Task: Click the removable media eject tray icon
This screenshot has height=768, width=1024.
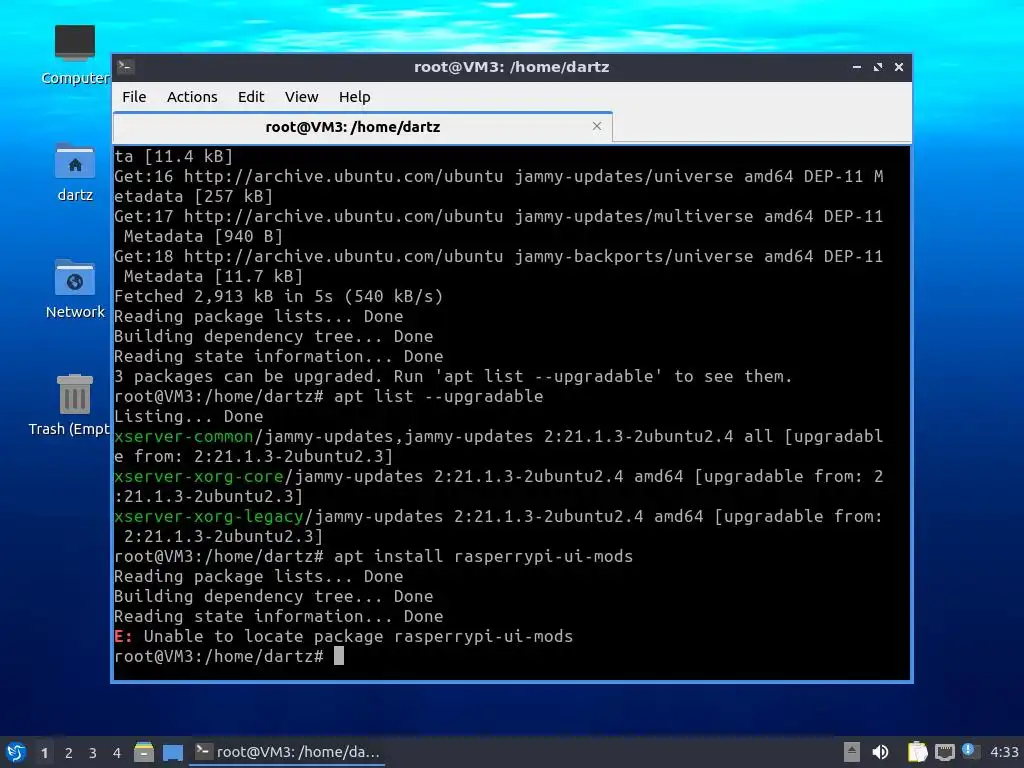Action: pyautogui.click(x=852, y=752)
